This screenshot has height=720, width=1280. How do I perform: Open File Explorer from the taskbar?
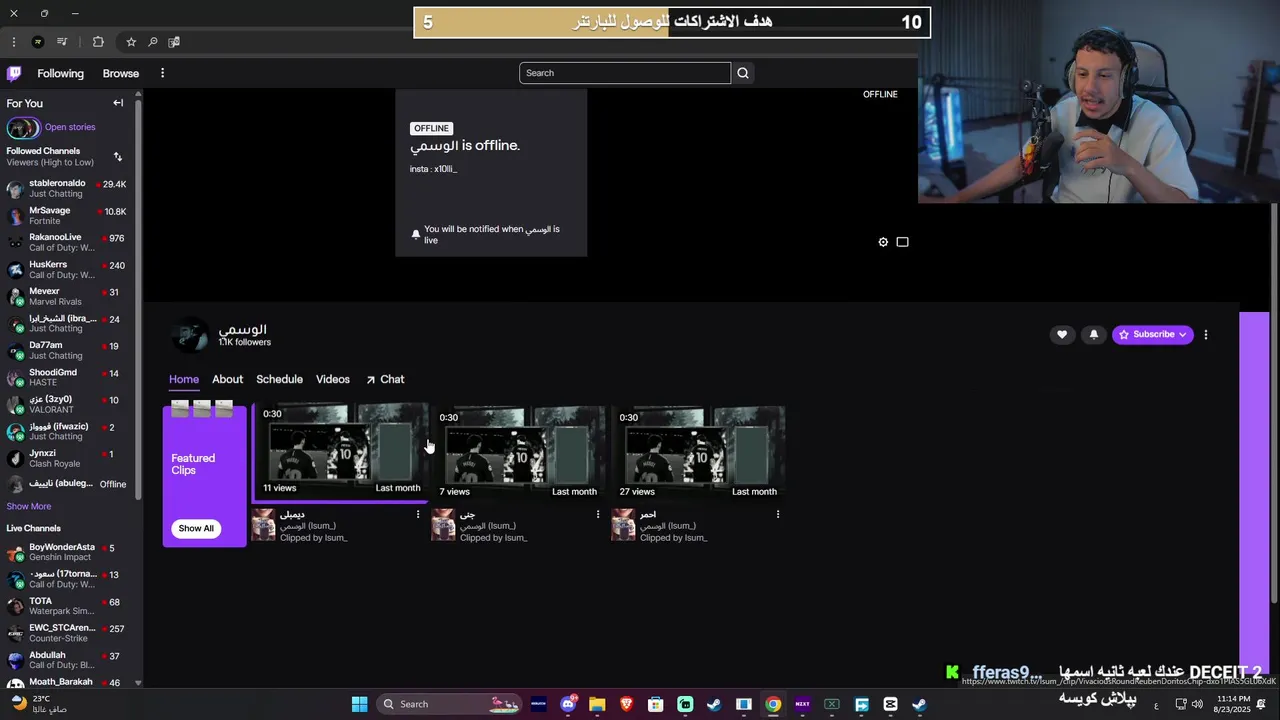click(597, 704)
